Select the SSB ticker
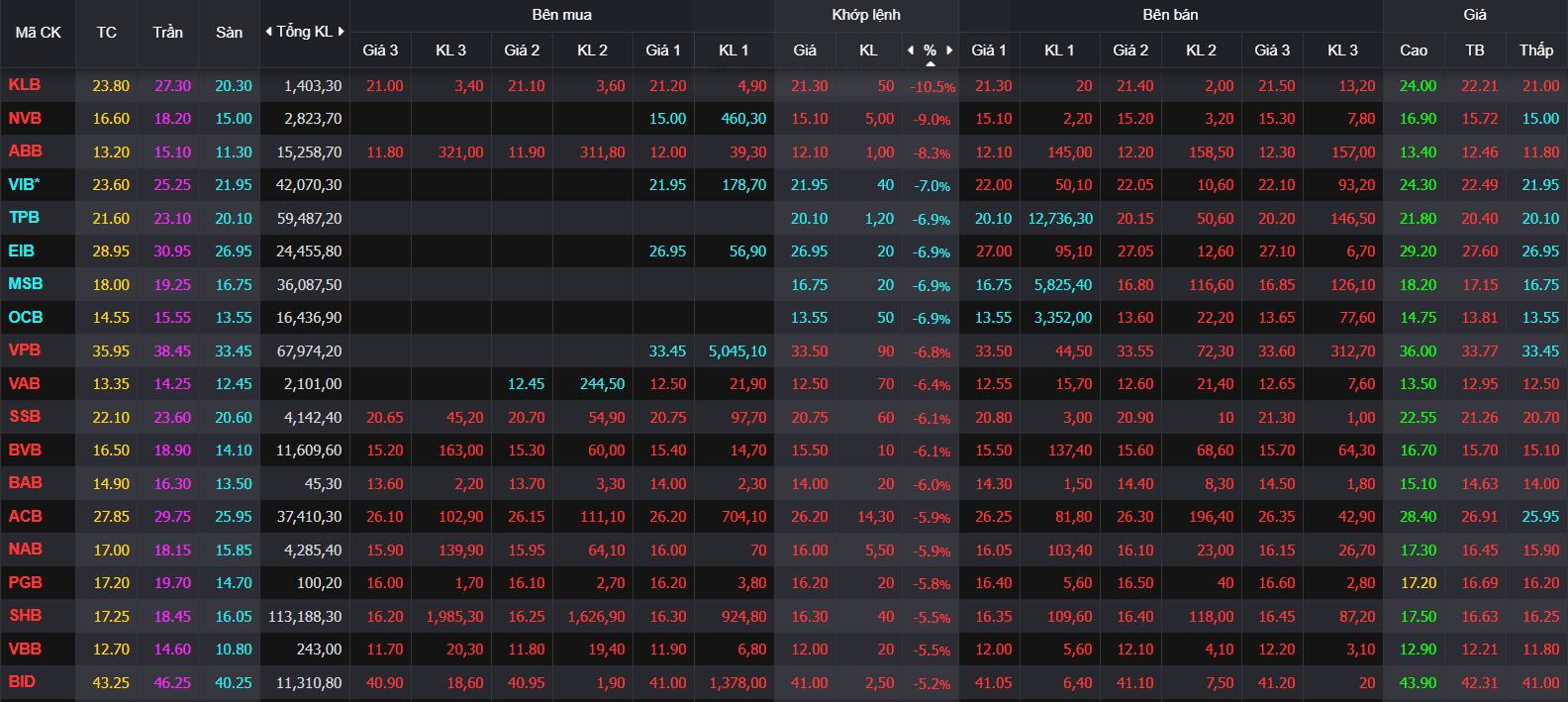The width and height of the screenshot is (1568, 702). pyautogui.click(x=25, y=417)
